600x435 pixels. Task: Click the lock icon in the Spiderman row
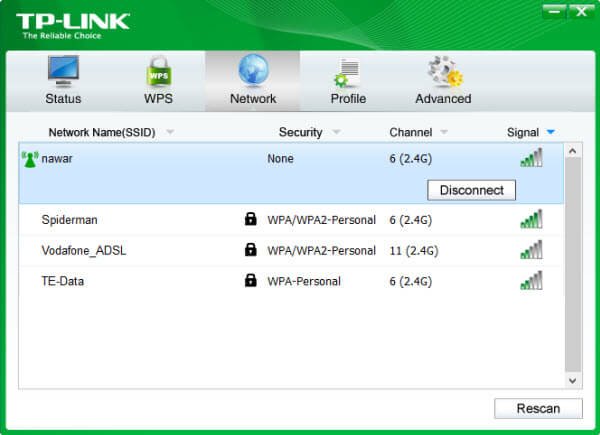pos(250,219)
